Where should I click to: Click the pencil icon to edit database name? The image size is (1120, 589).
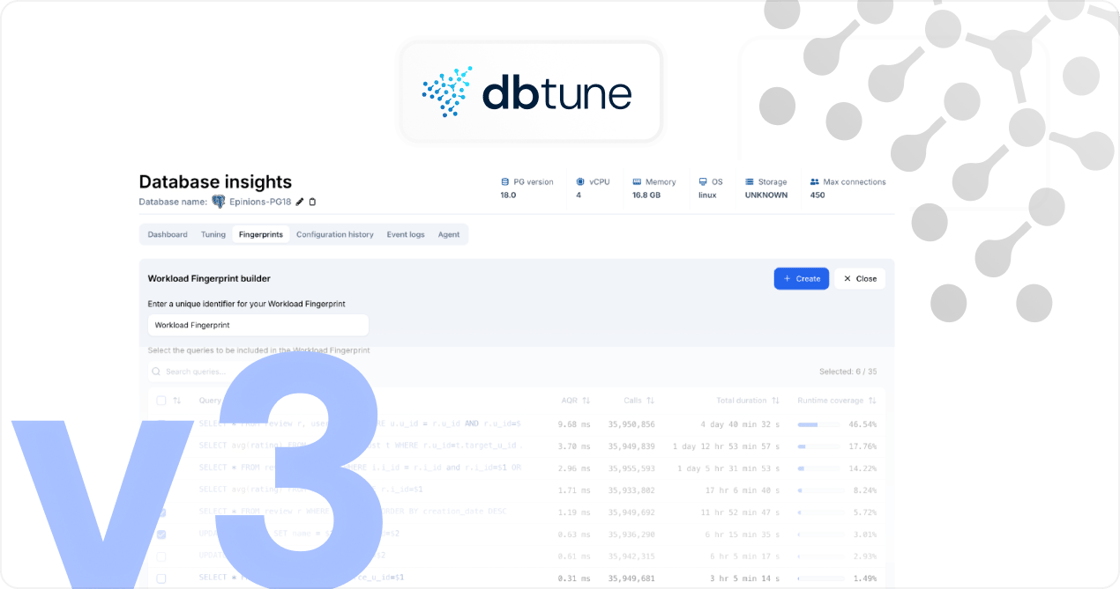300,202
